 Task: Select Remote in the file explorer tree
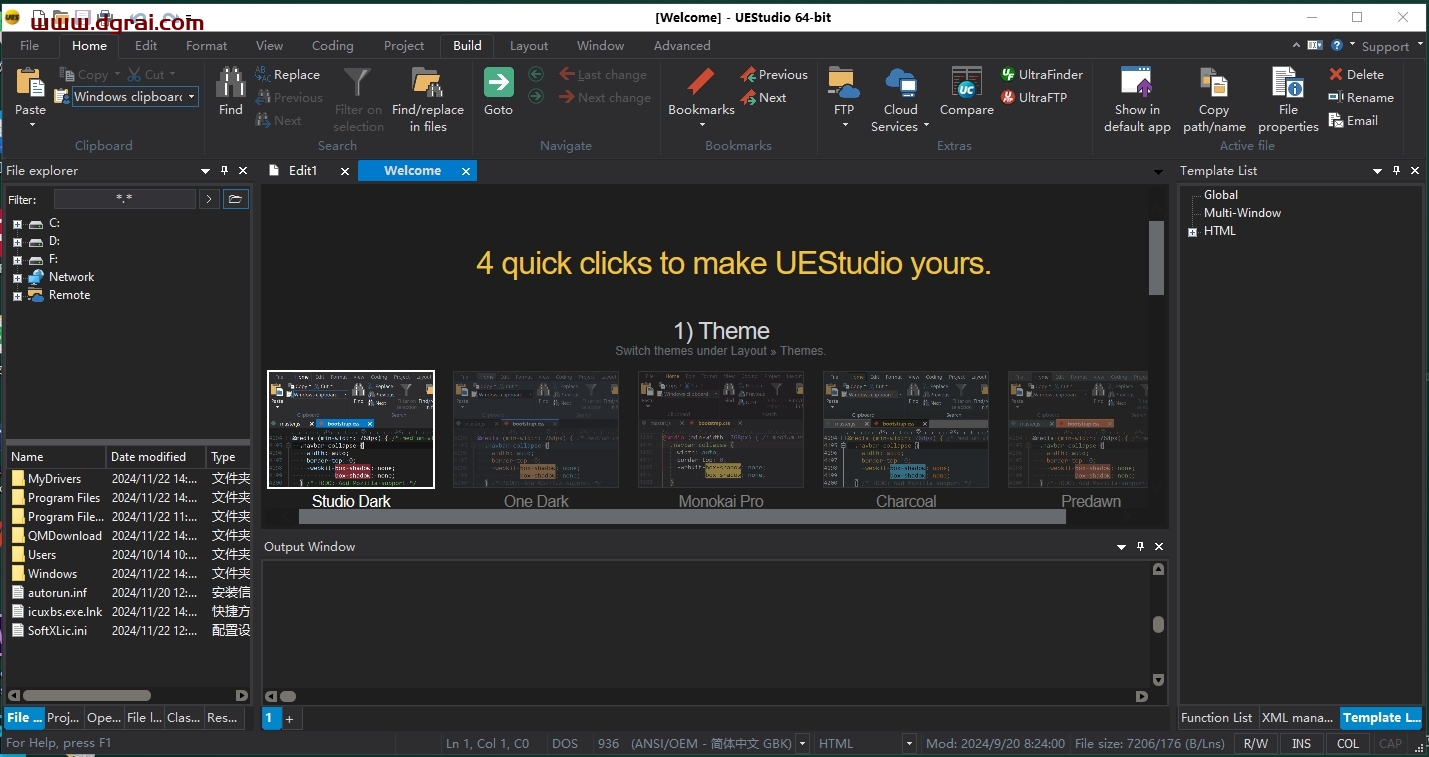[69, 295]
